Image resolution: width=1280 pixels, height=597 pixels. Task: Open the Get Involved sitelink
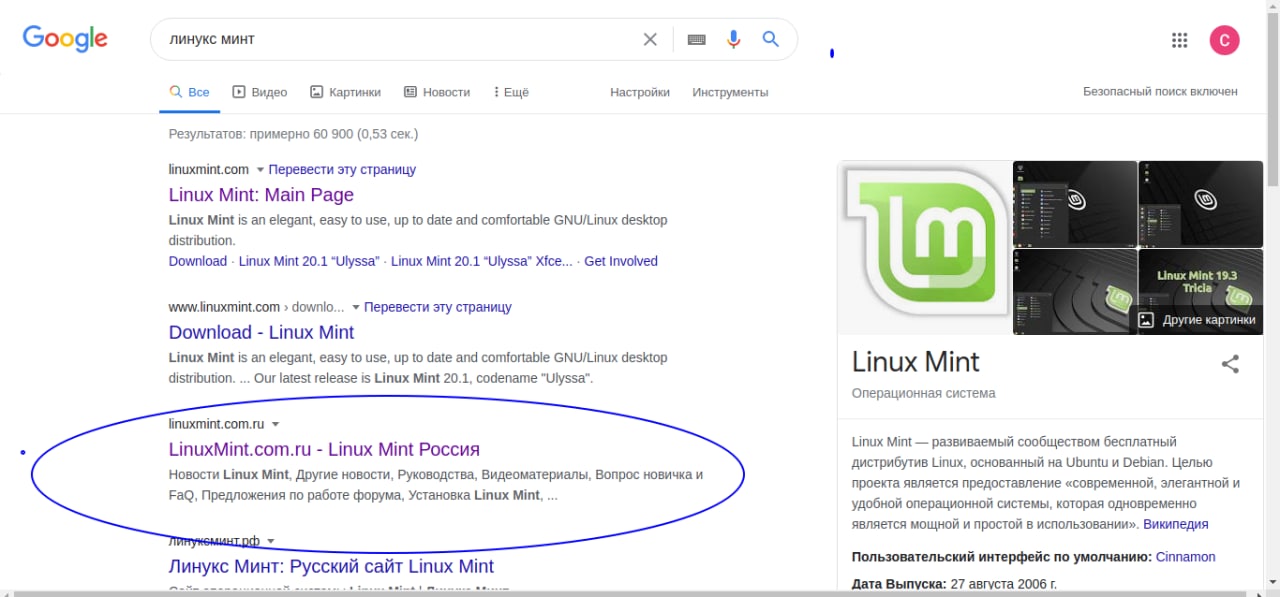tap(621, 261)
